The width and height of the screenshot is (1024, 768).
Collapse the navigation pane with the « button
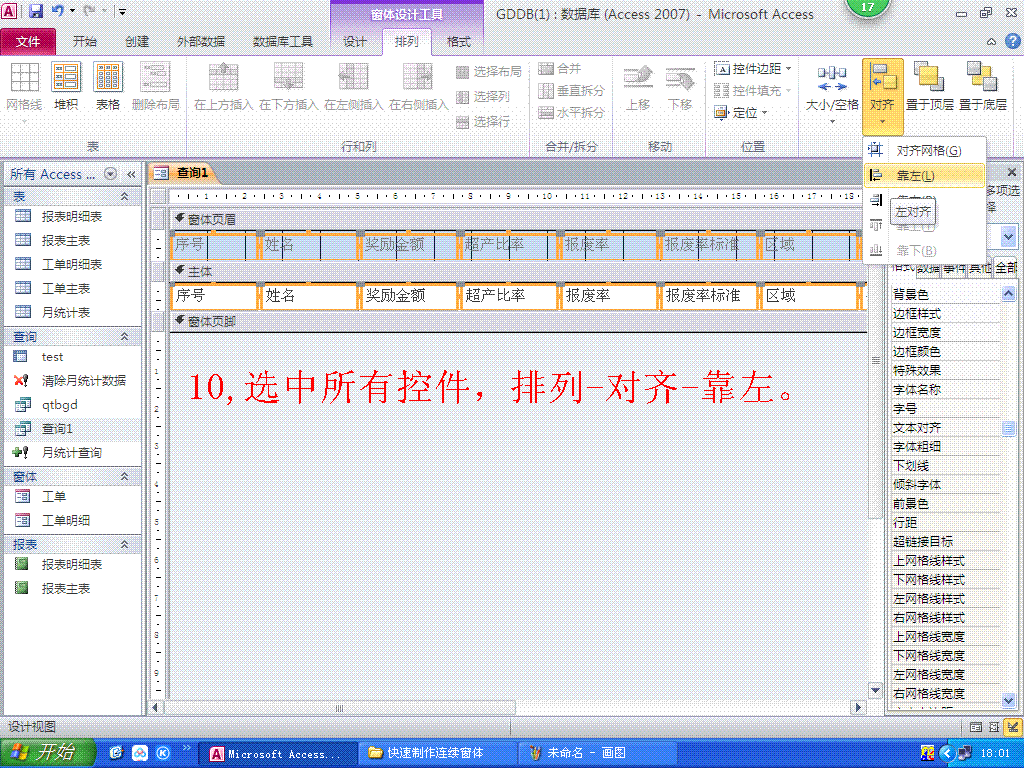pyautogui.click(x=131, y=174)
